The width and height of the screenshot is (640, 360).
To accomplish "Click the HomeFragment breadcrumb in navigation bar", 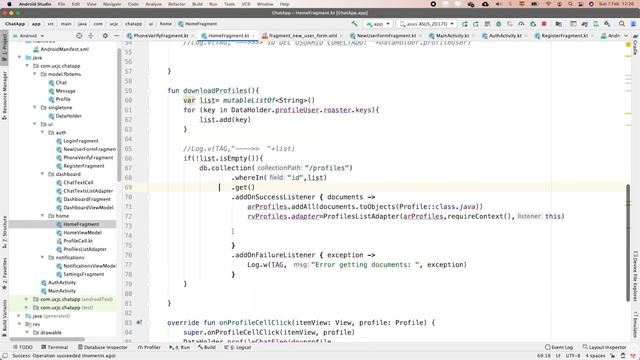I will click(x=198, y=24).
